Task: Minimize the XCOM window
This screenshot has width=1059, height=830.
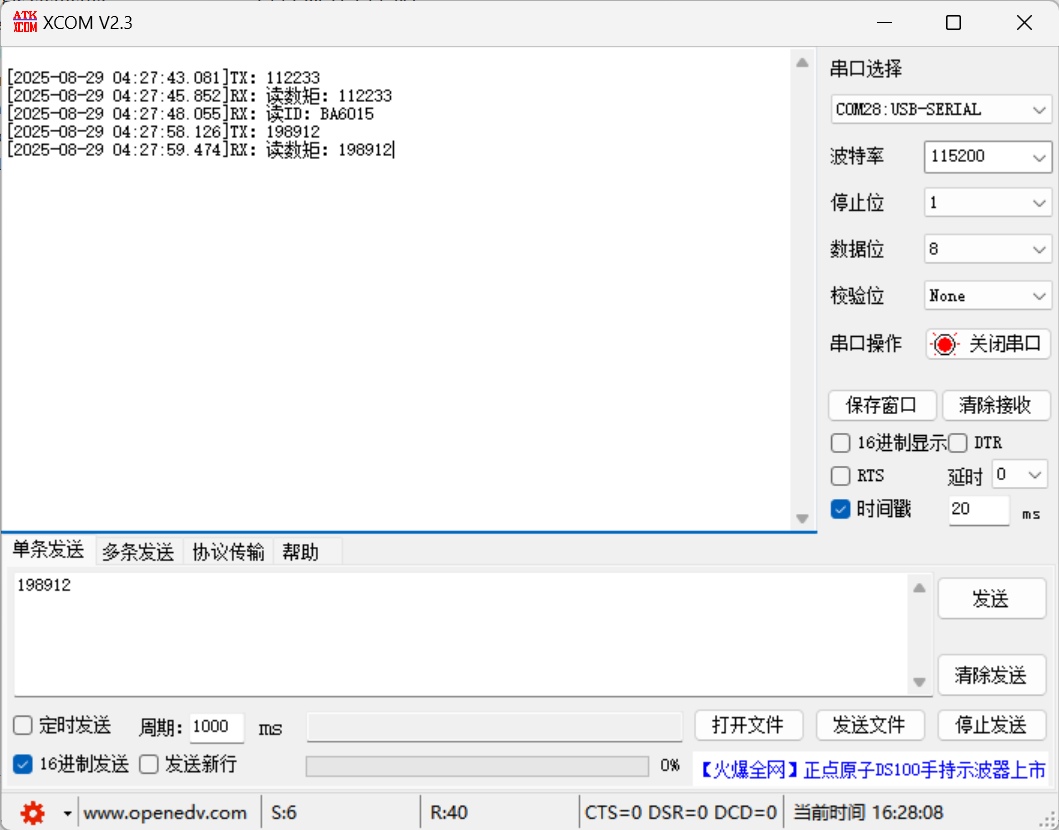Action: pos(885,22)
